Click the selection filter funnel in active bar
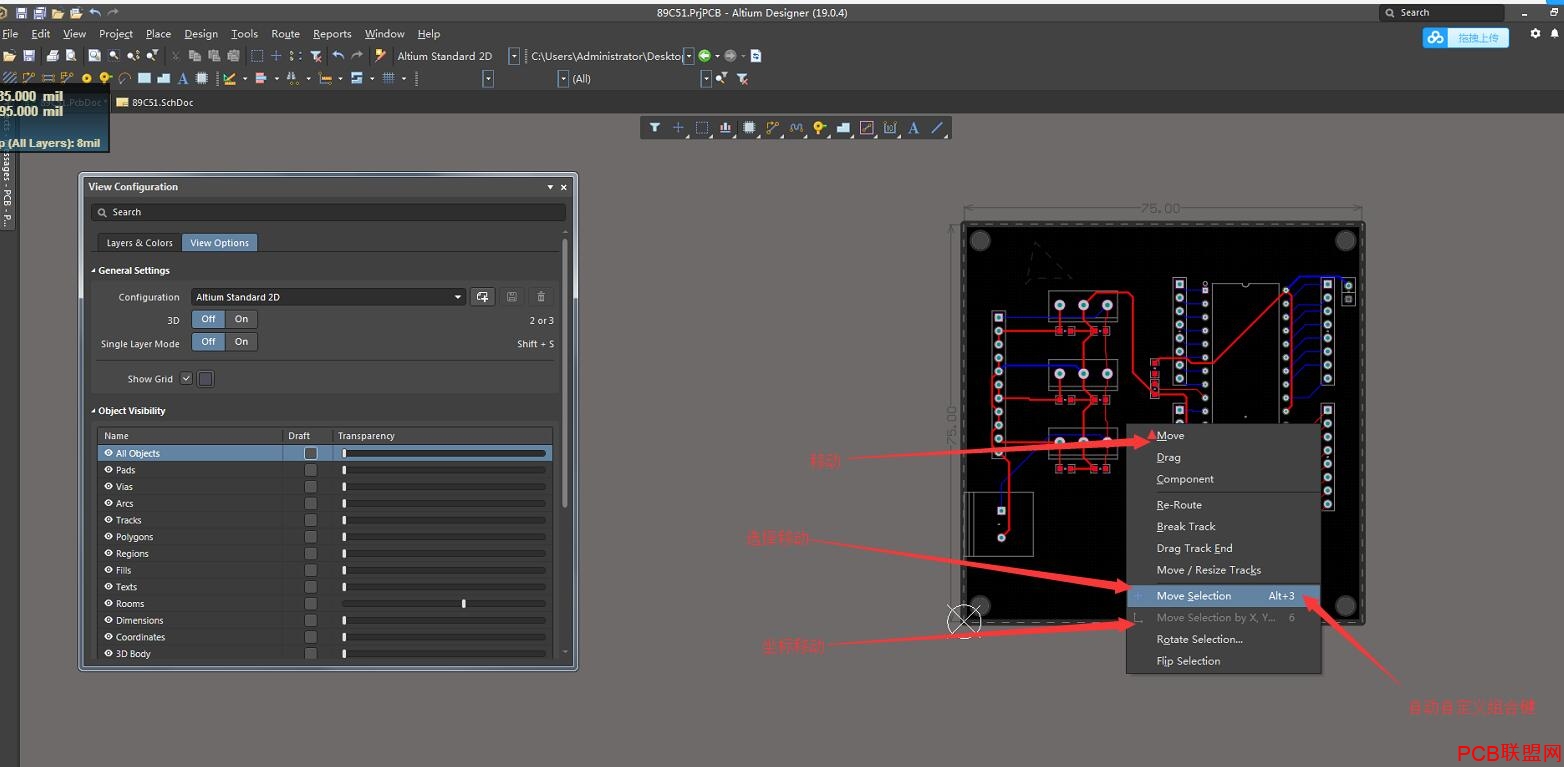This screenshot has width=1564, height=767. (654, 128)
